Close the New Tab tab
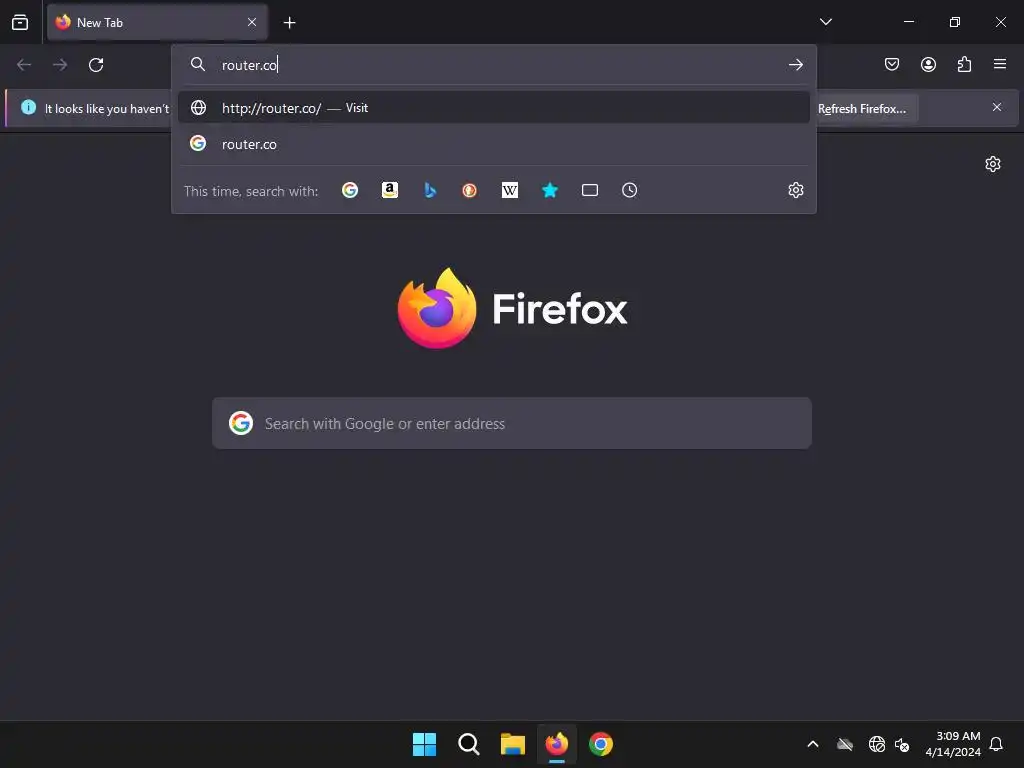Screen dimensions: 1024x768 click(x=252, y=22)
